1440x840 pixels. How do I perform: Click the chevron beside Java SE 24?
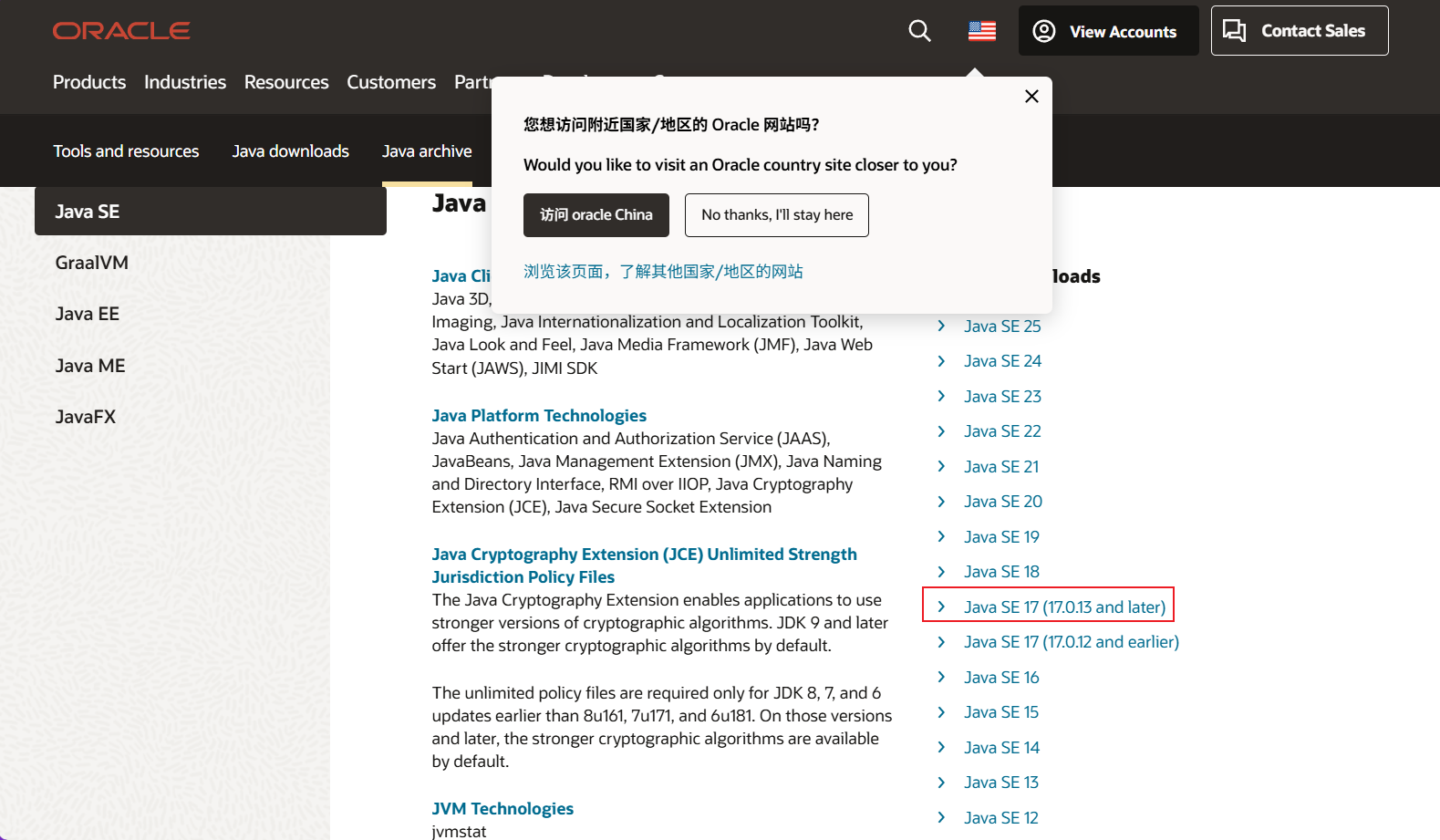pos(941,361)
